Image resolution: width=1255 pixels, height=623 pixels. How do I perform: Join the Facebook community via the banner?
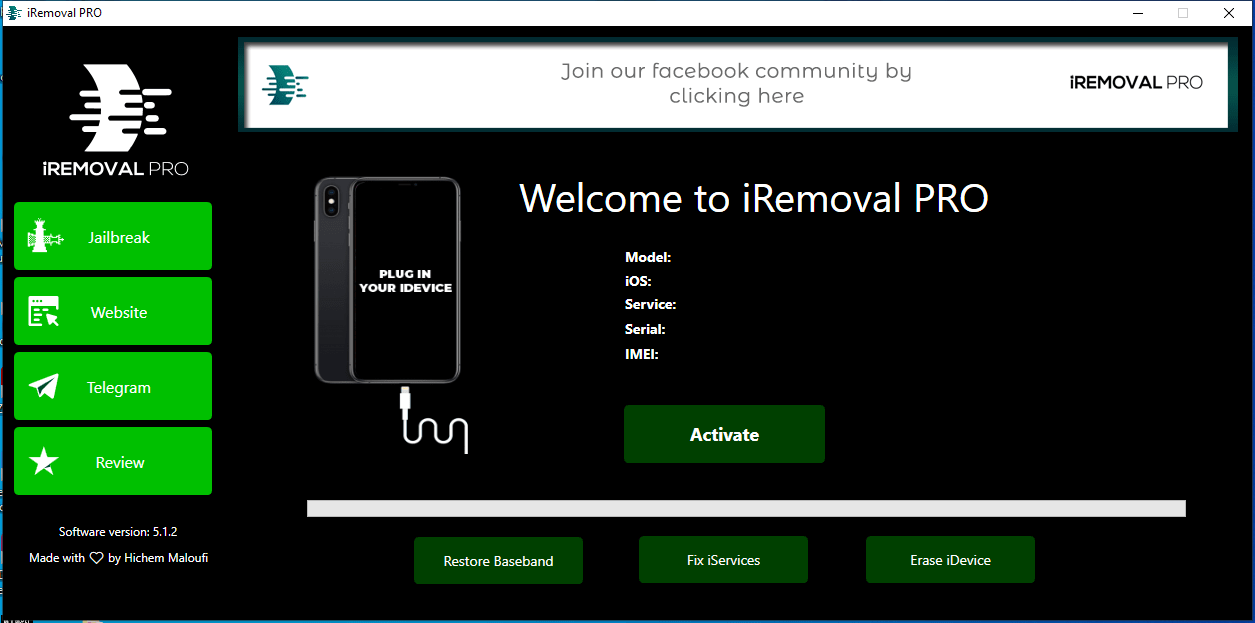(x=736, y=83)
